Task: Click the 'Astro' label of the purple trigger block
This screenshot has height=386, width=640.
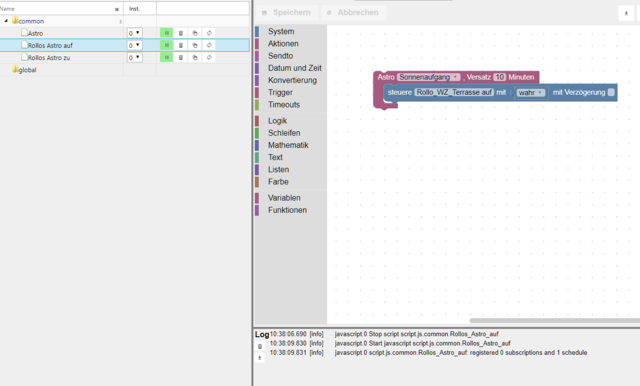Action: [x=386, y=77]
